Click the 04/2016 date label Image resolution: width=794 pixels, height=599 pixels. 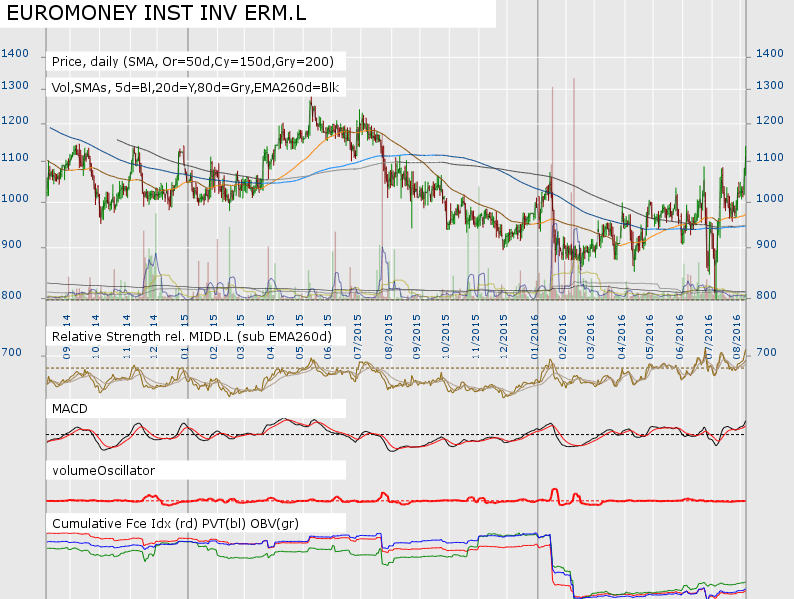pos(622,337)
